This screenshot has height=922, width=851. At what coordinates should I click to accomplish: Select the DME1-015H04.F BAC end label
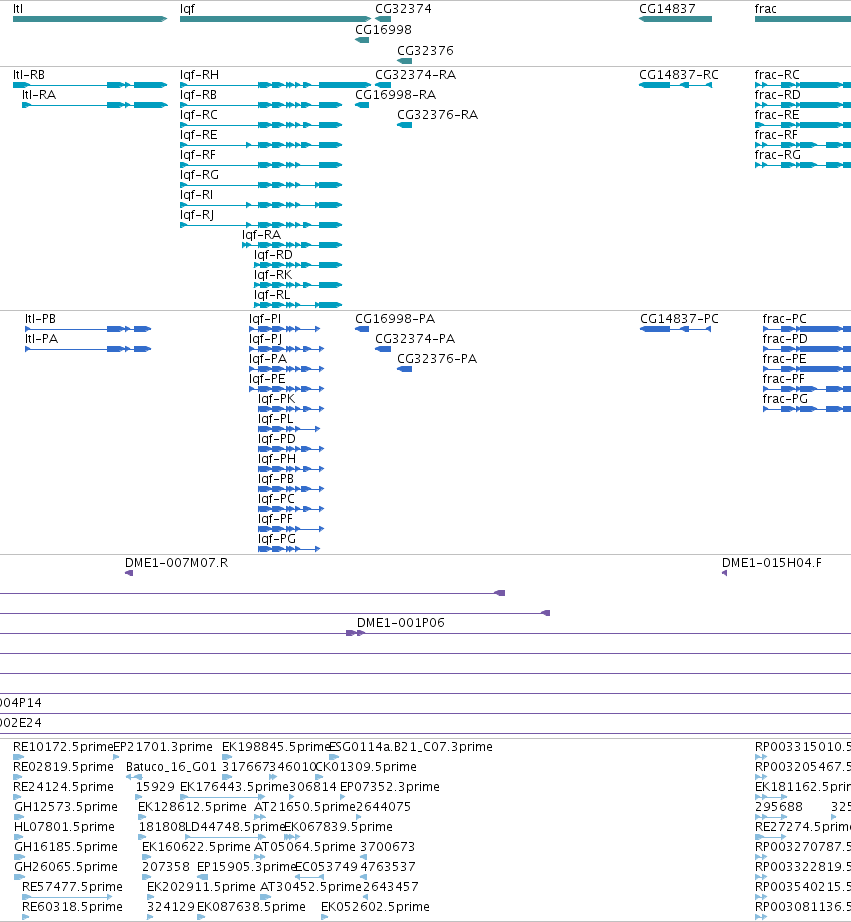click(772, 563)
